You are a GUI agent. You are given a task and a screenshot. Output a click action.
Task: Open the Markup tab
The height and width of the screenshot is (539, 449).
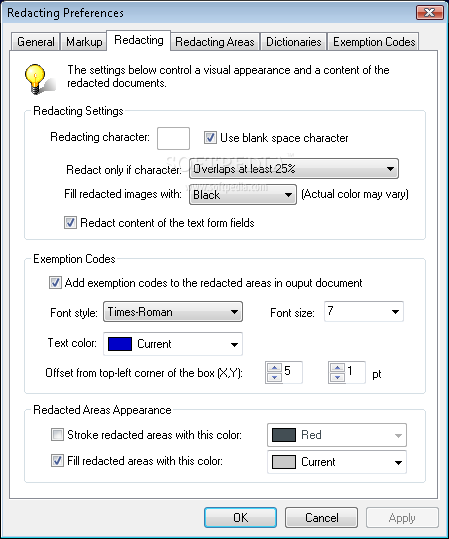point(84,42)
